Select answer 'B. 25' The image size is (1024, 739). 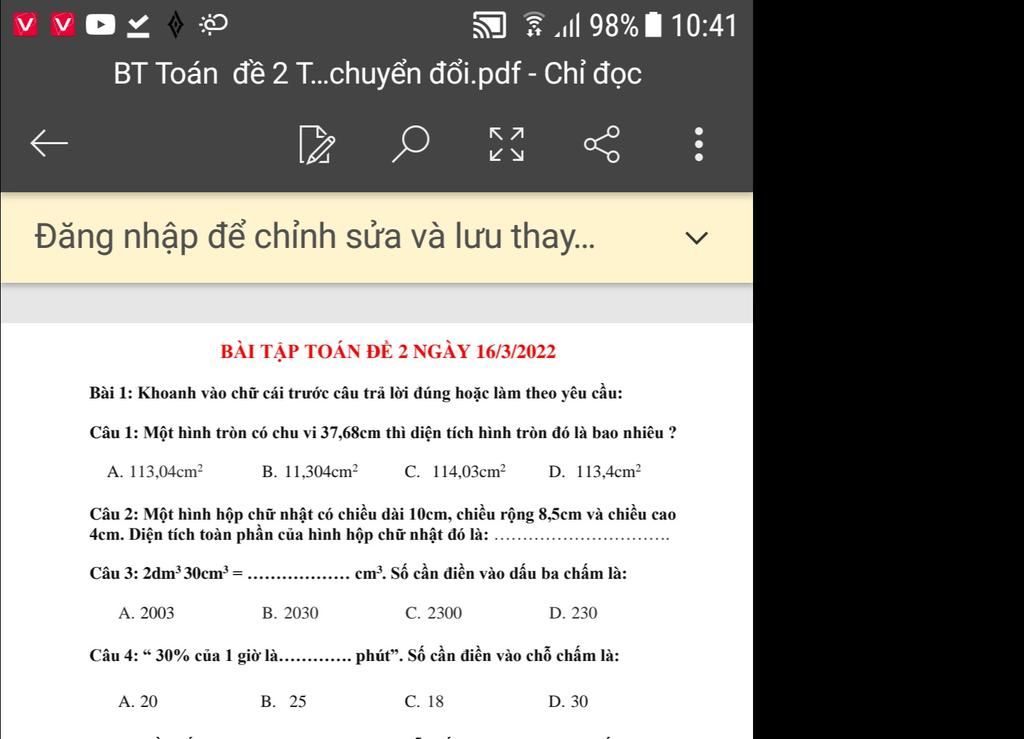coord(283,702)
